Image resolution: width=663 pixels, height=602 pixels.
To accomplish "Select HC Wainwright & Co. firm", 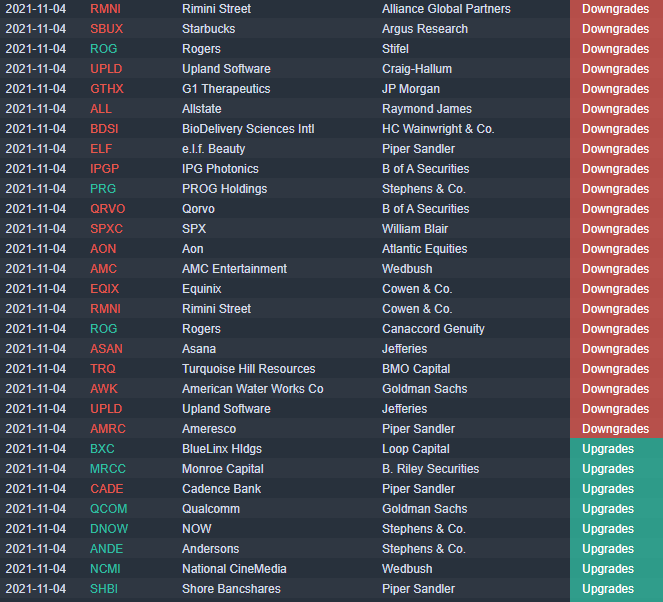I will (x=438, y=129).
